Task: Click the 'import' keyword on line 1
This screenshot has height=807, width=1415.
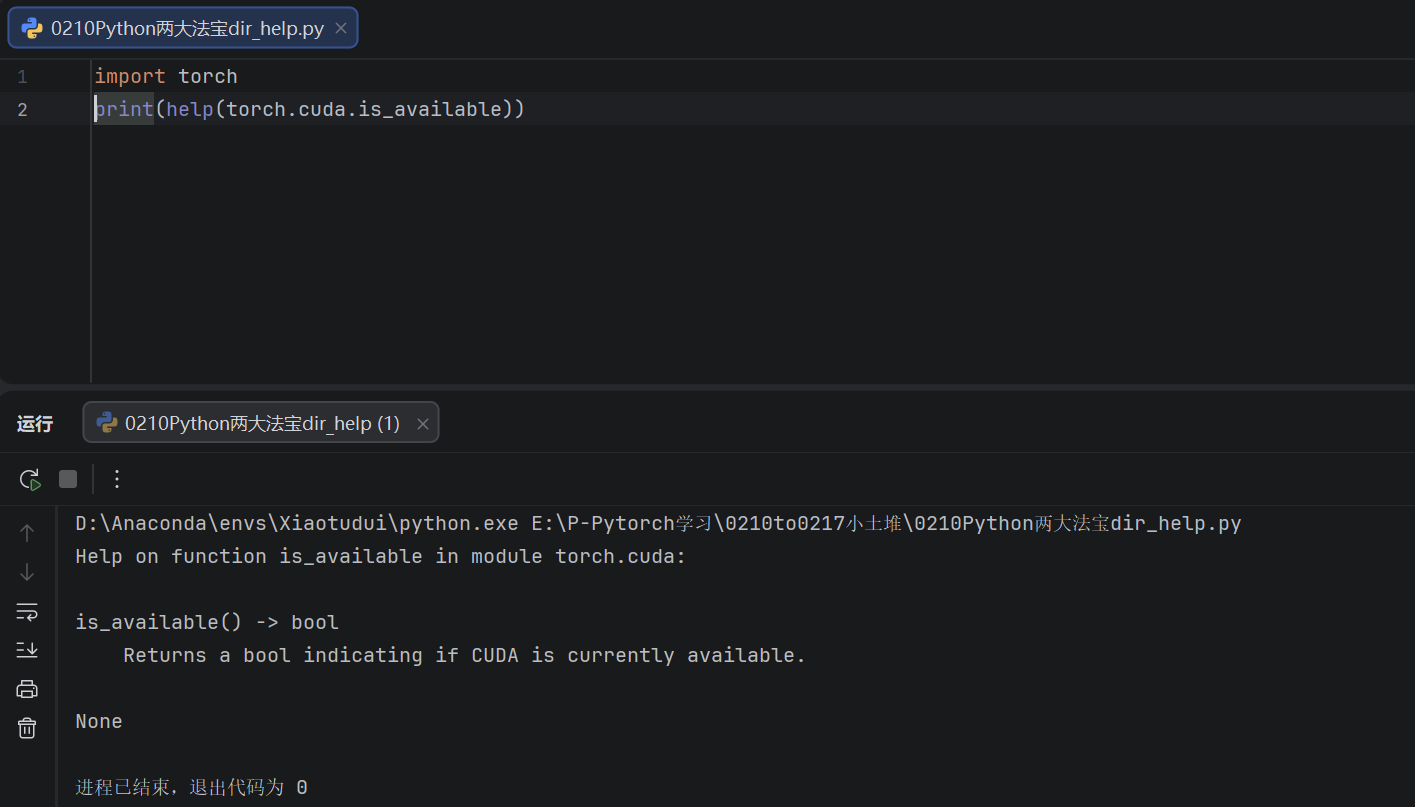Action: pos(130,76)
